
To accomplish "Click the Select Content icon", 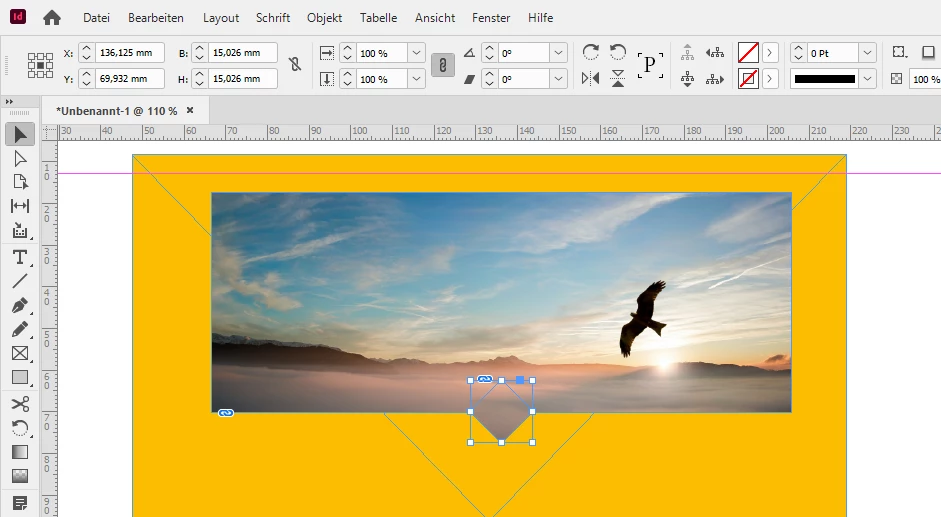I will pos(688,79).
